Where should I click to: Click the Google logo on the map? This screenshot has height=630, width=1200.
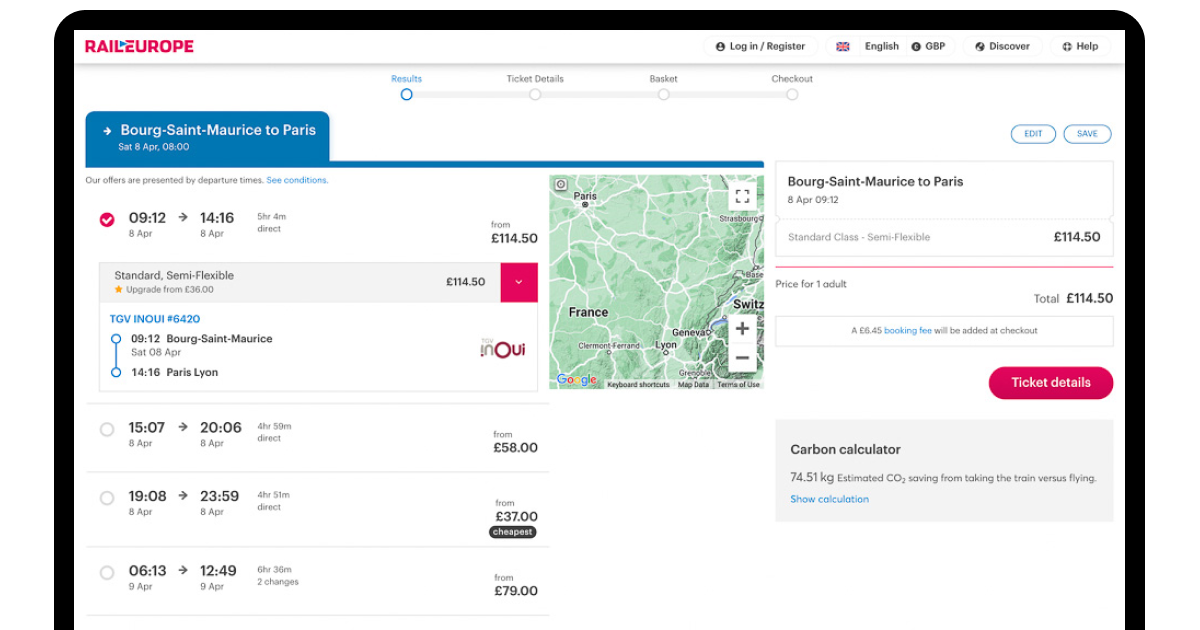tap(576, 380)
